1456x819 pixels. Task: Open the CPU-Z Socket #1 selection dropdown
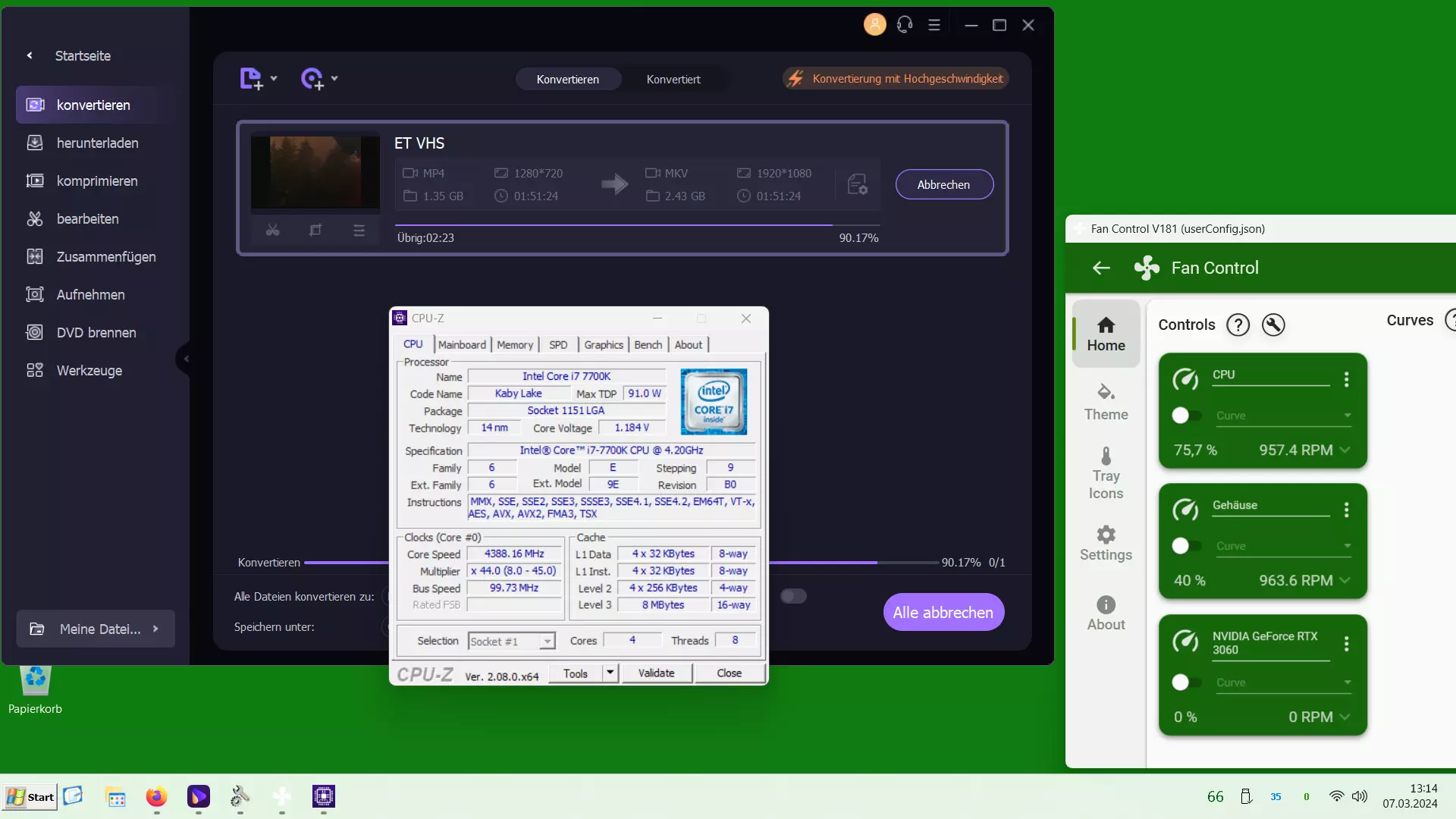[511, 642]
